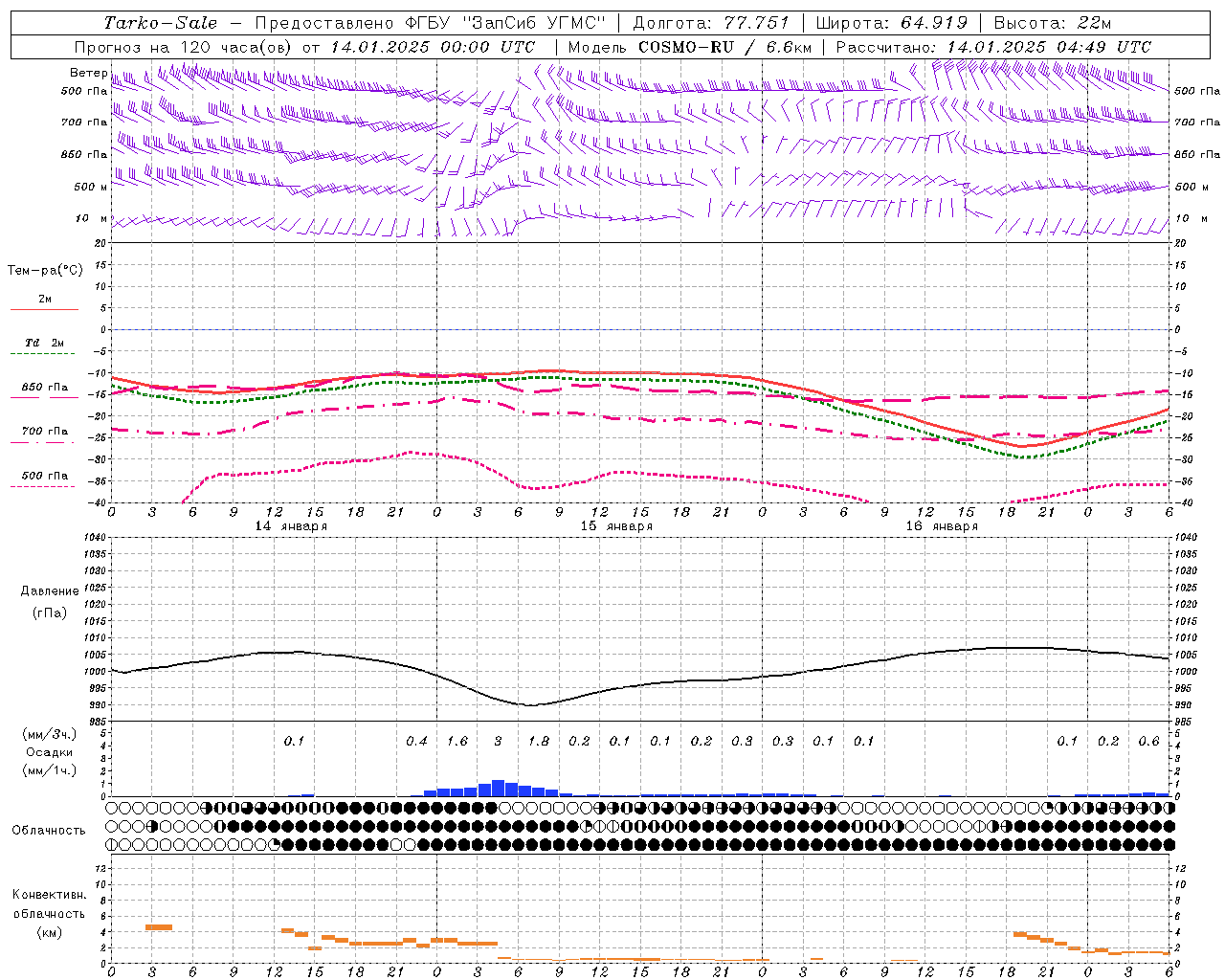Click the (мм/1ч.) precipitation unit label
This screenshot has height=980, width=1225.
[50, 770]
